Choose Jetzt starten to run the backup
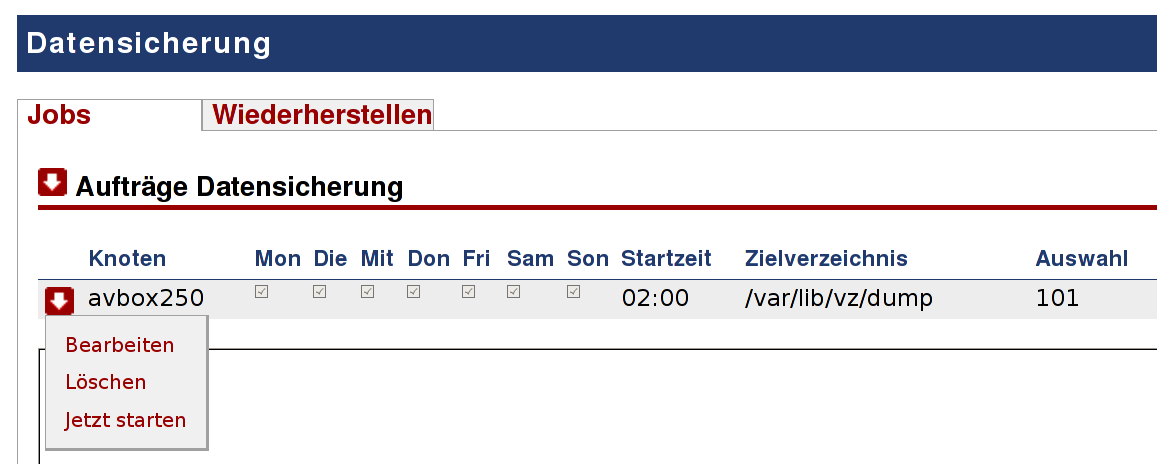This screenshot has width=1157, height=464. pyautogui.click(x=125, y=420)
